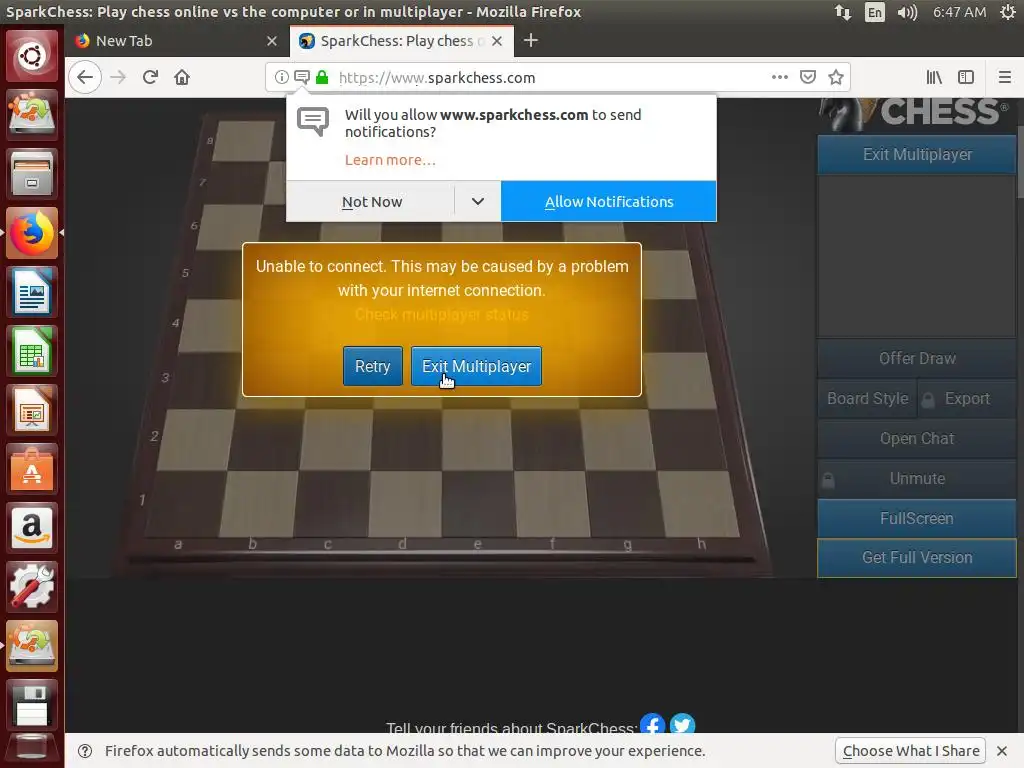Open sound volume indicator

pos(907,12)
